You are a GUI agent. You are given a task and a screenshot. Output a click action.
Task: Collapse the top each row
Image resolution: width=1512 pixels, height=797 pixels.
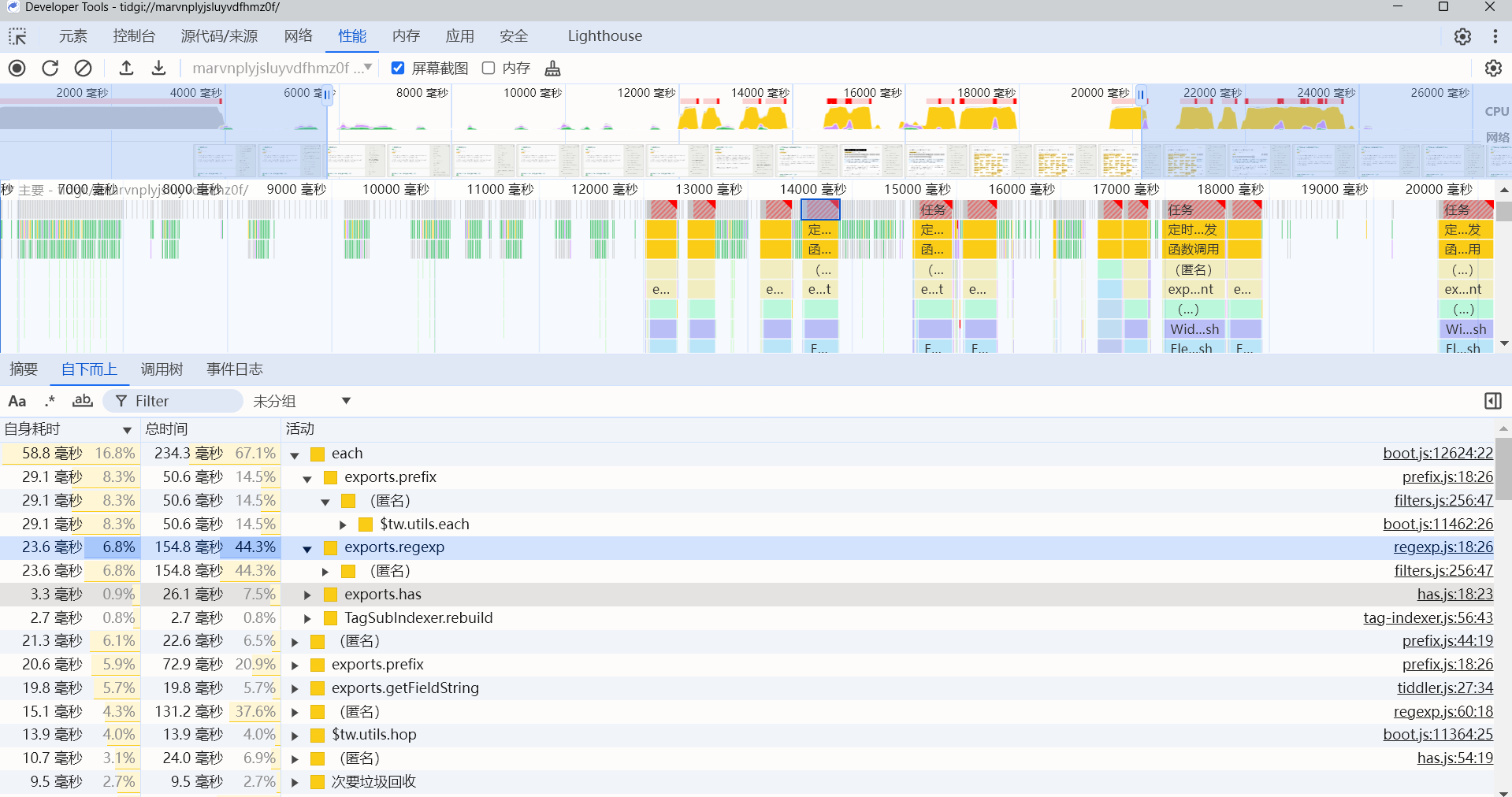[295, 454]
